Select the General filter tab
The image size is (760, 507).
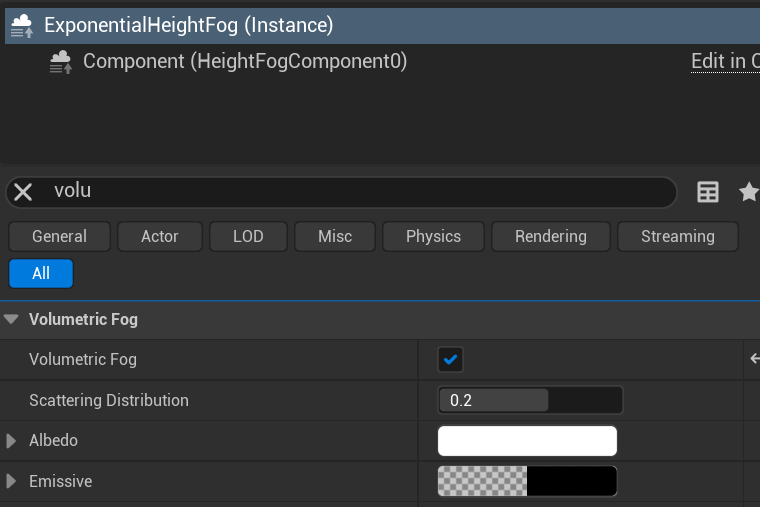click(59, 237)
